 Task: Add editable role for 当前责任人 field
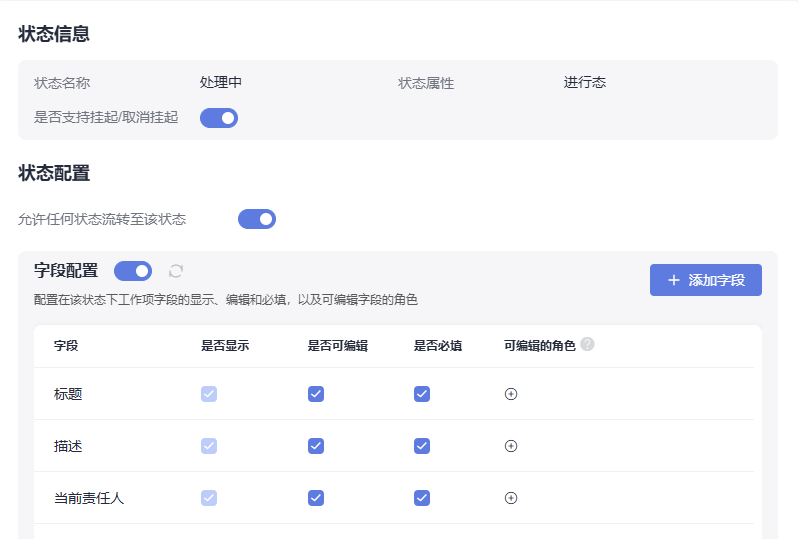click(510, 498)
